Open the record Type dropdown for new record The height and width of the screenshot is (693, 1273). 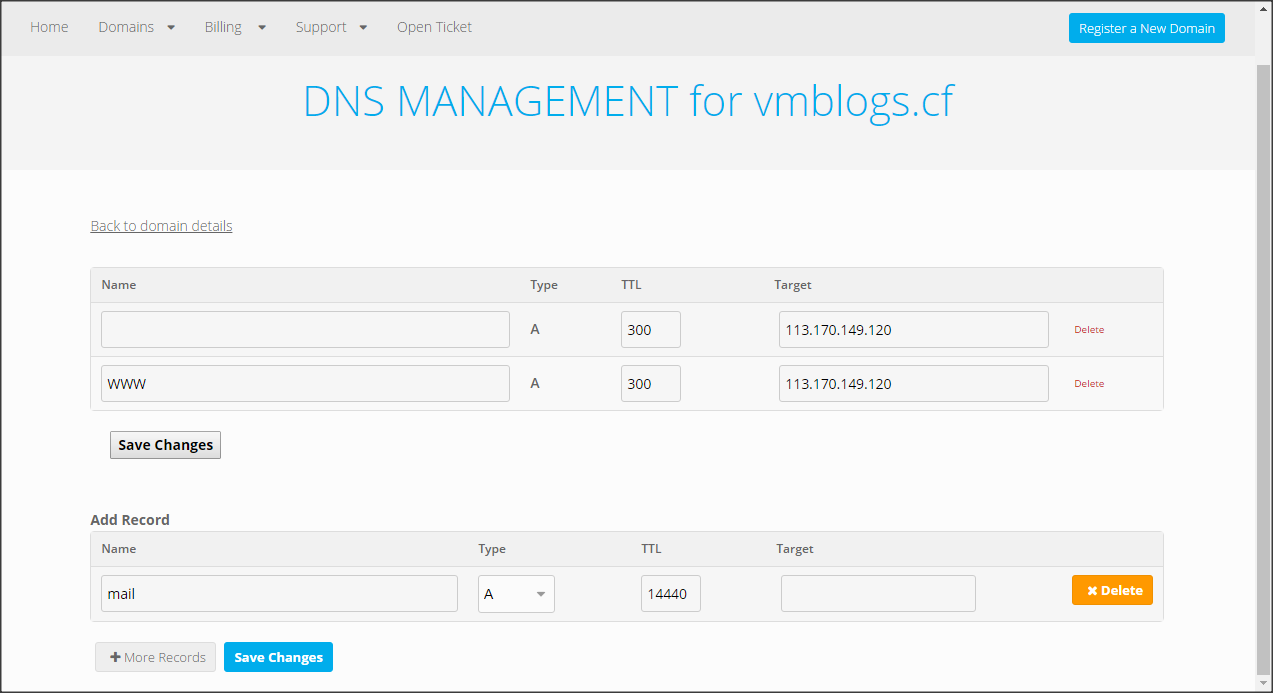coord(516,594)
